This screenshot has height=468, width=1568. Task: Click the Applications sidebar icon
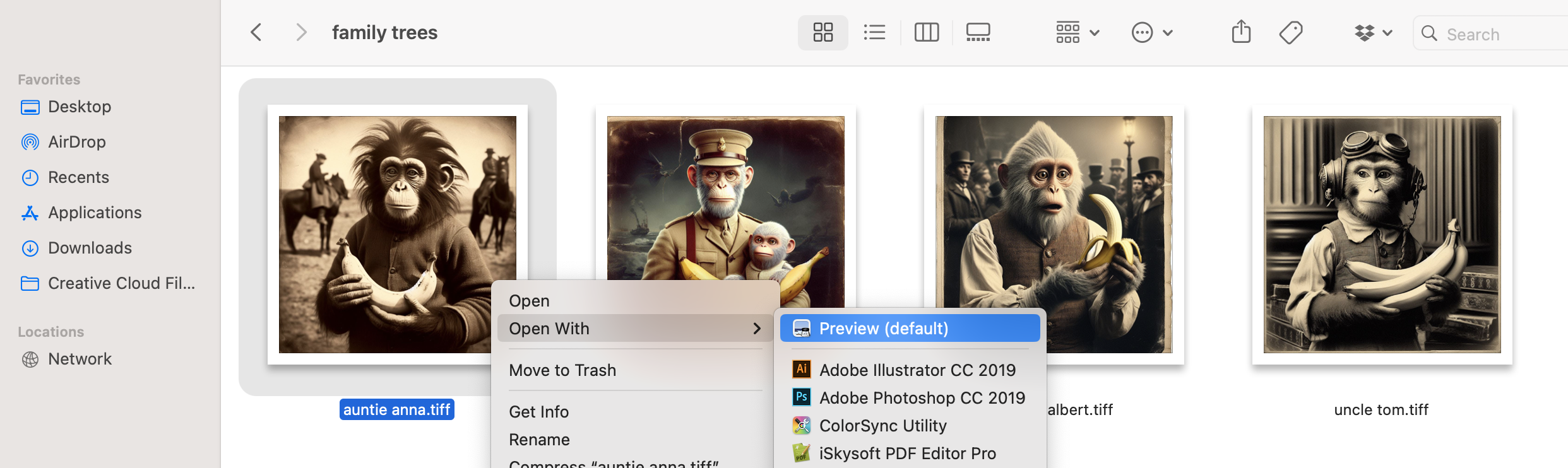coord(30,213)
